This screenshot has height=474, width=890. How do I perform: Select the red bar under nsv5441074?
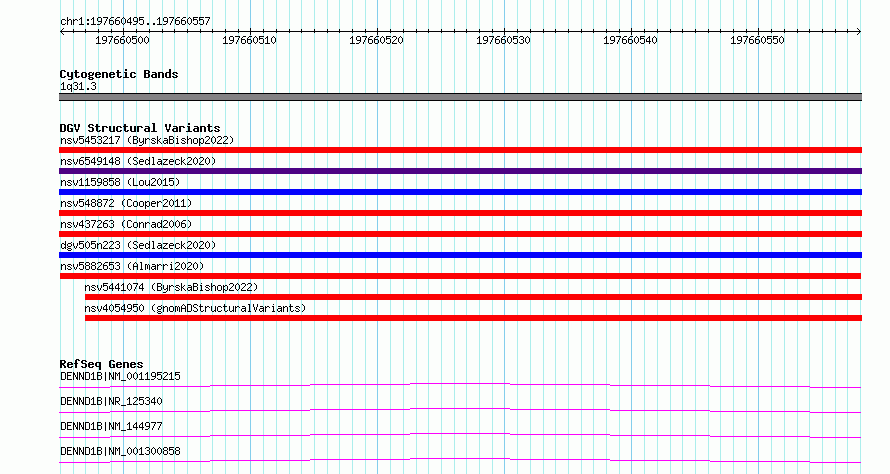[473, 297]
